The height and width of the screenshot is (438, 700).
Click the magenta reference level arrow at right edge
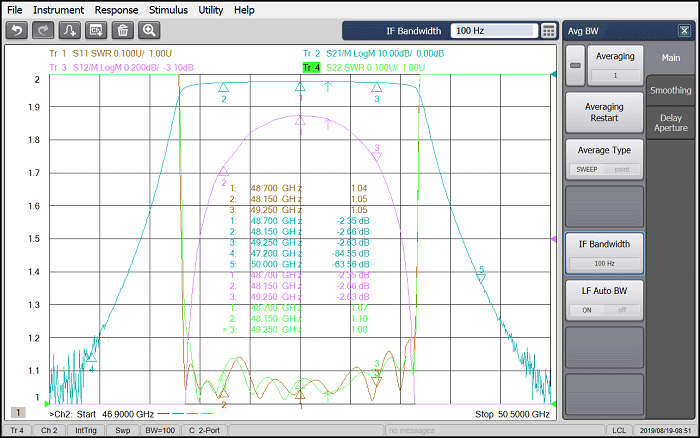pyautogui.click(x=554, y=239)
